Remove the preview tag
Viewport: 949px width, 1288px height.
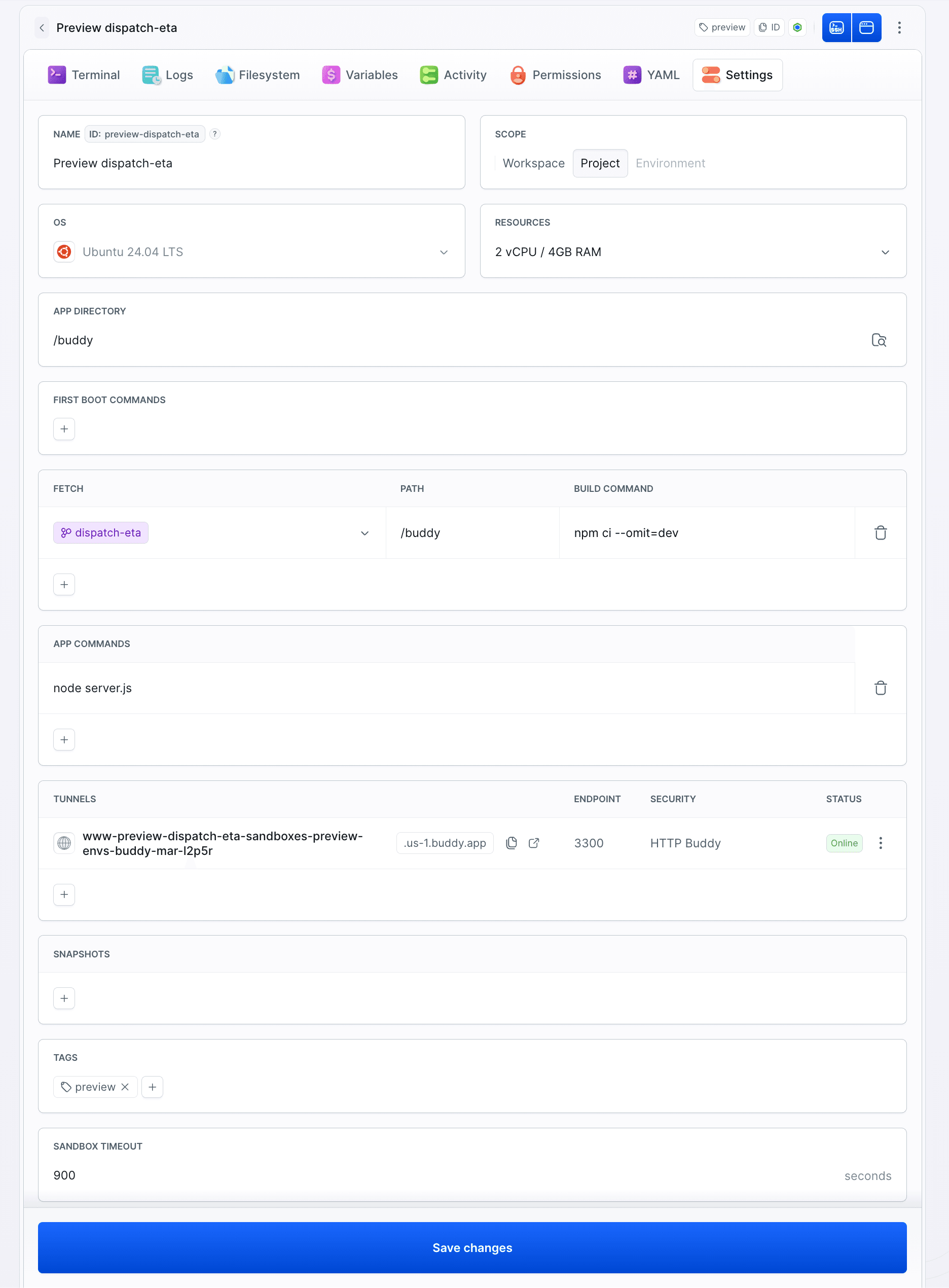click(x=125, y=1087)
